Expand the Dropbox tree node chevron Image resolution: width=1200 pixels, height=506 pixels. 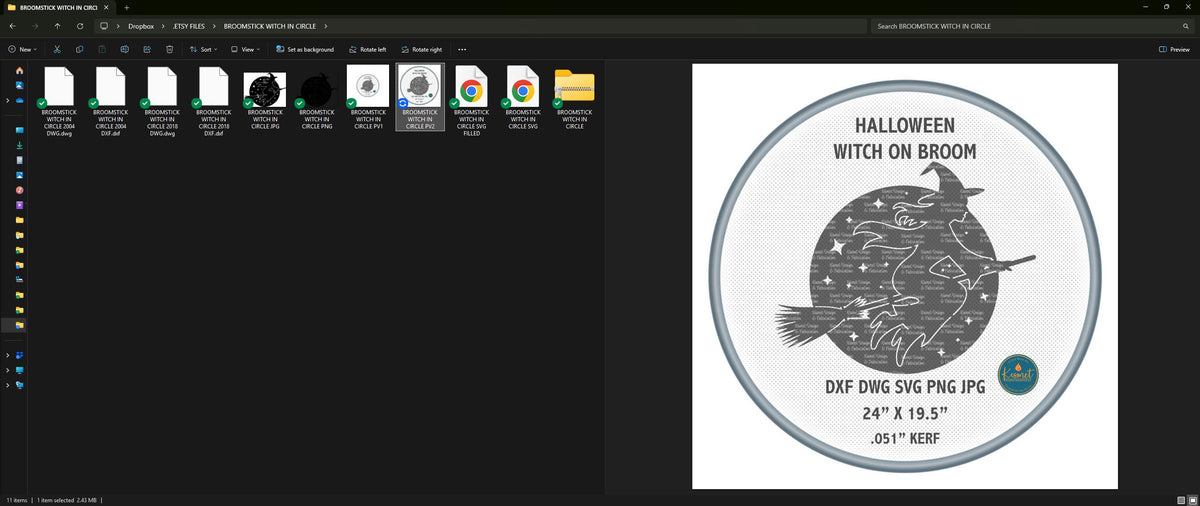7,355
